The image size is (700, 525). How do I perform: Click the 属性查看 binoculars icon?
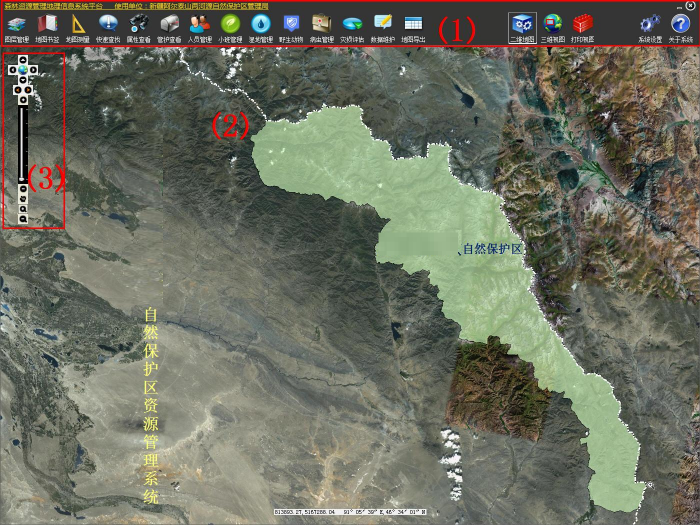point(139,26)
